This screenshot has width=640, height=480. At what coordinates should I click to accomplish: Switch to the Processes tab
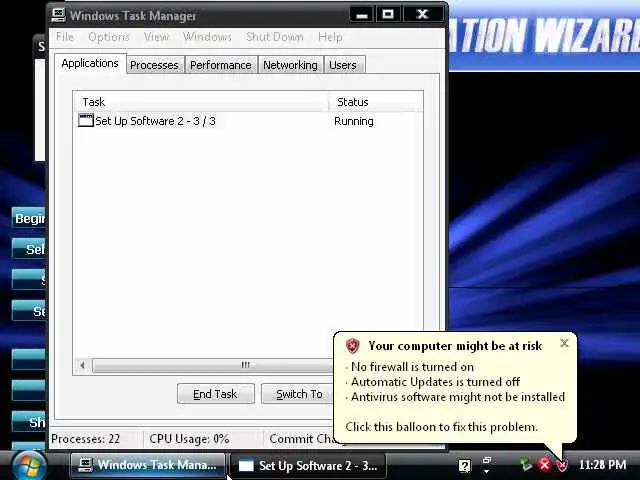[x=155, y=65]
